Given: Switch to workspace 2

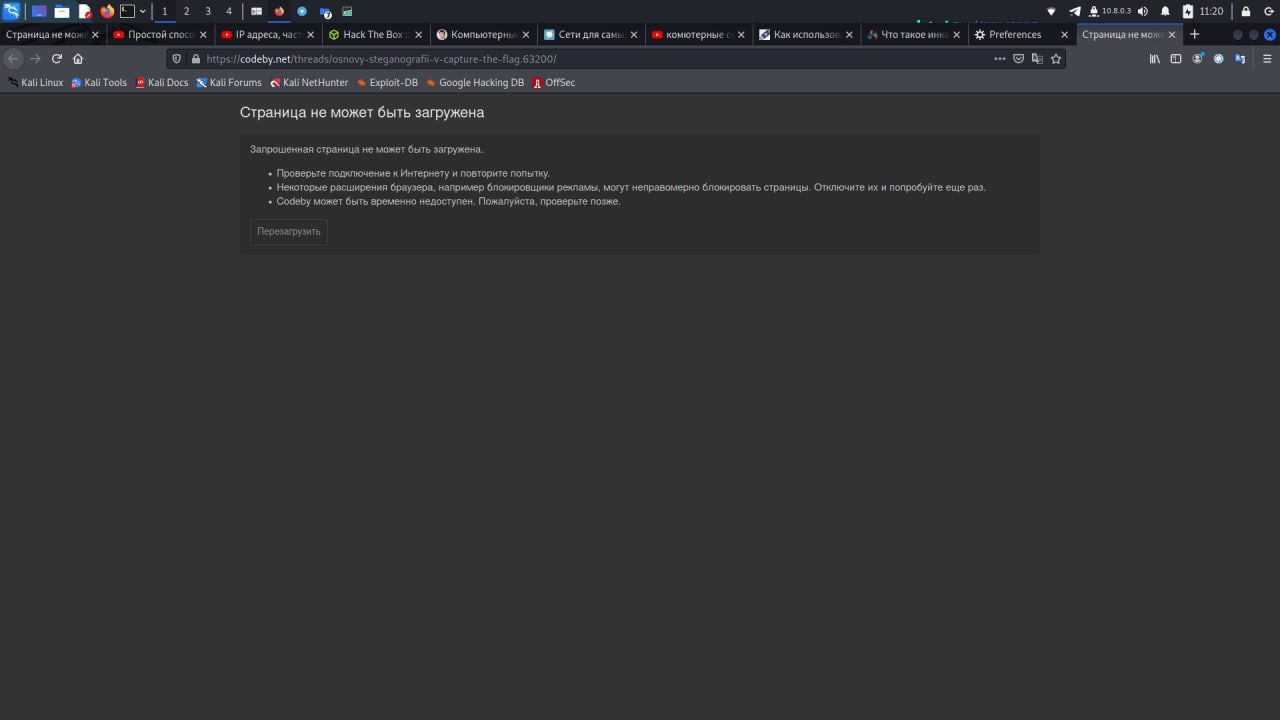Looking at the screenshot, I should click(186, 11).
